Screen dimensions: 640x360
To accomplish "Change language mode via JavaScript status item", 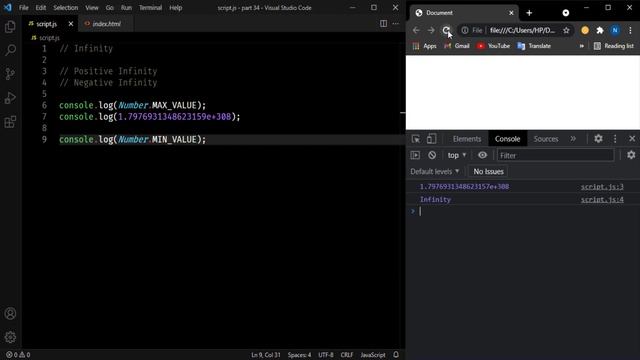I will click(373, 355).
